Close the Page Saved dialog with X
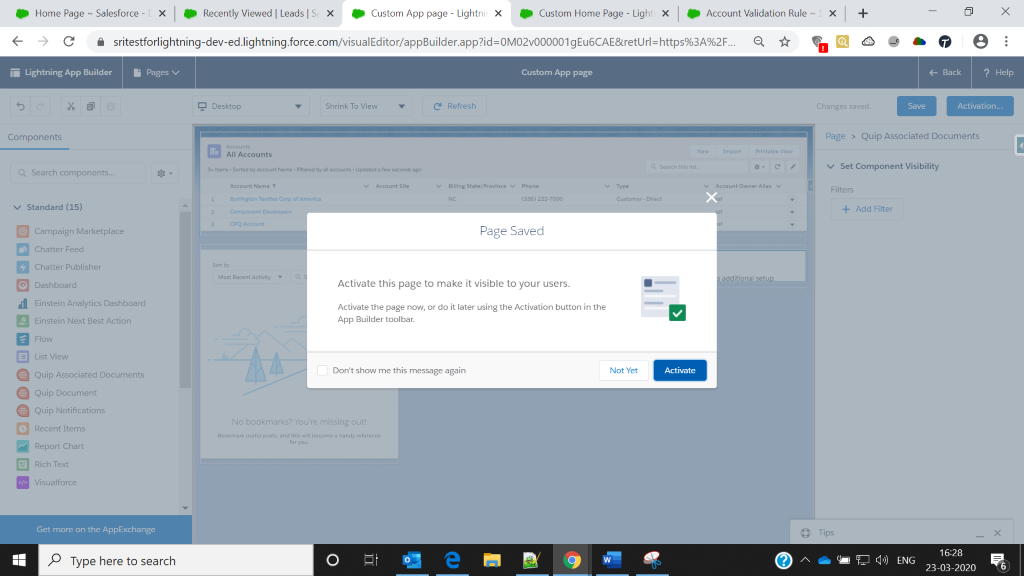1024x576 pixels. pyautogui.click(x=711, y=197)
